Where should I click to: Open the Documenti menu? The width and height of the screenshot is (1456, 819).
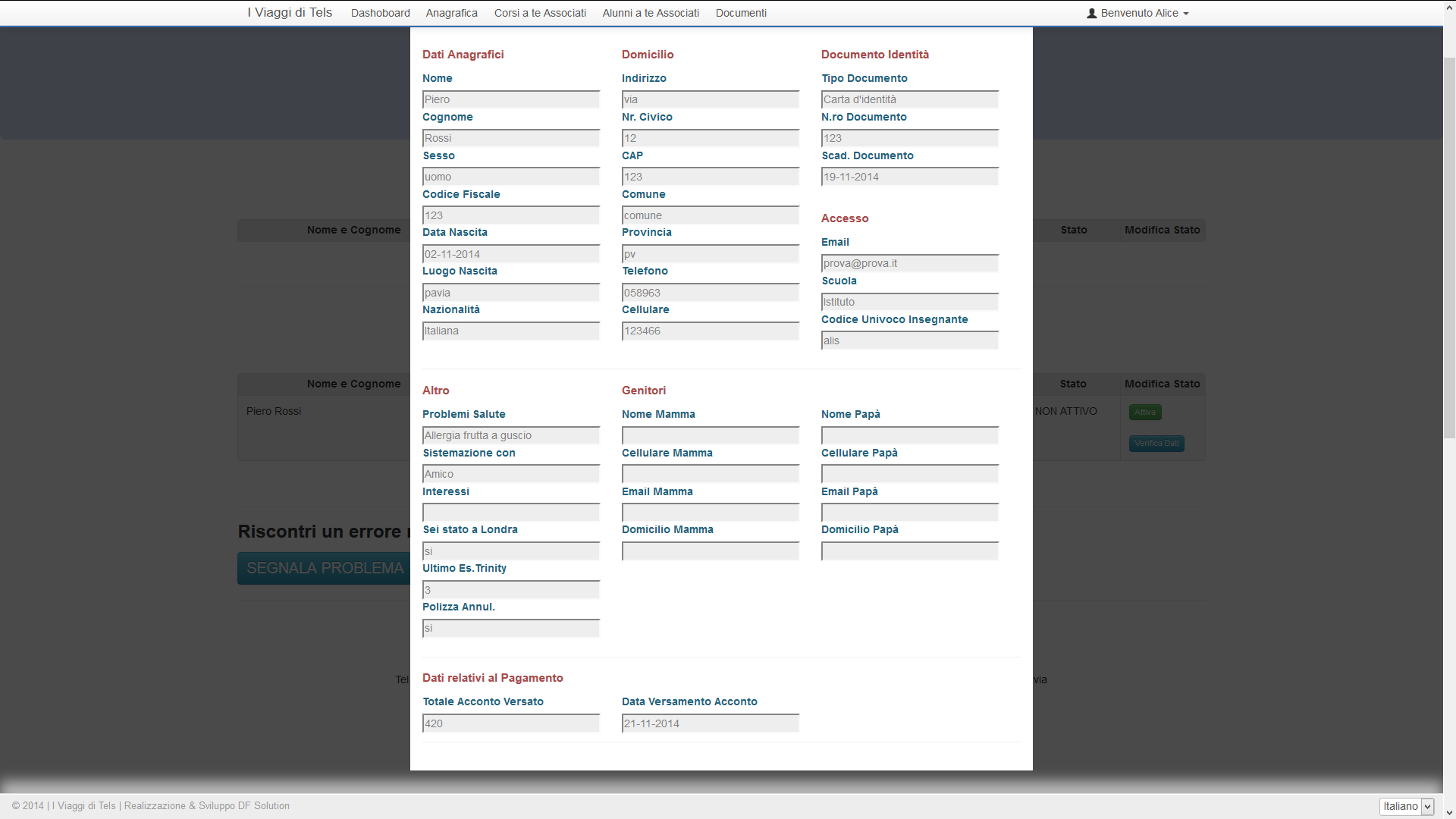pyautogui.click(x=741, y=13)
